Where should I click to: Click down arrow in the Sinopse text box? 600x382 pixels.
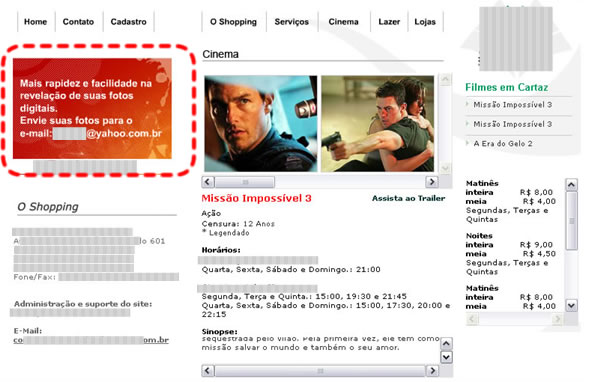pos(446,357)
